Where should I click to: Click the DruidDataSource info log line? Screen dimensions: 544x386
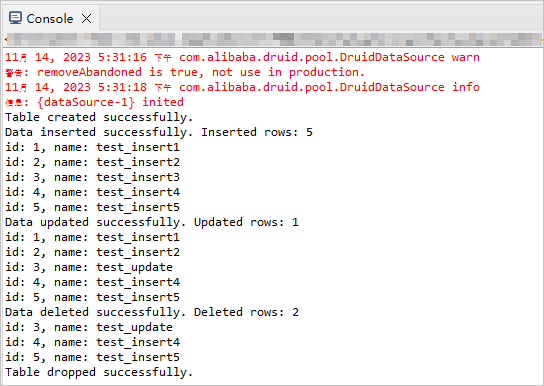coord(242,87)
